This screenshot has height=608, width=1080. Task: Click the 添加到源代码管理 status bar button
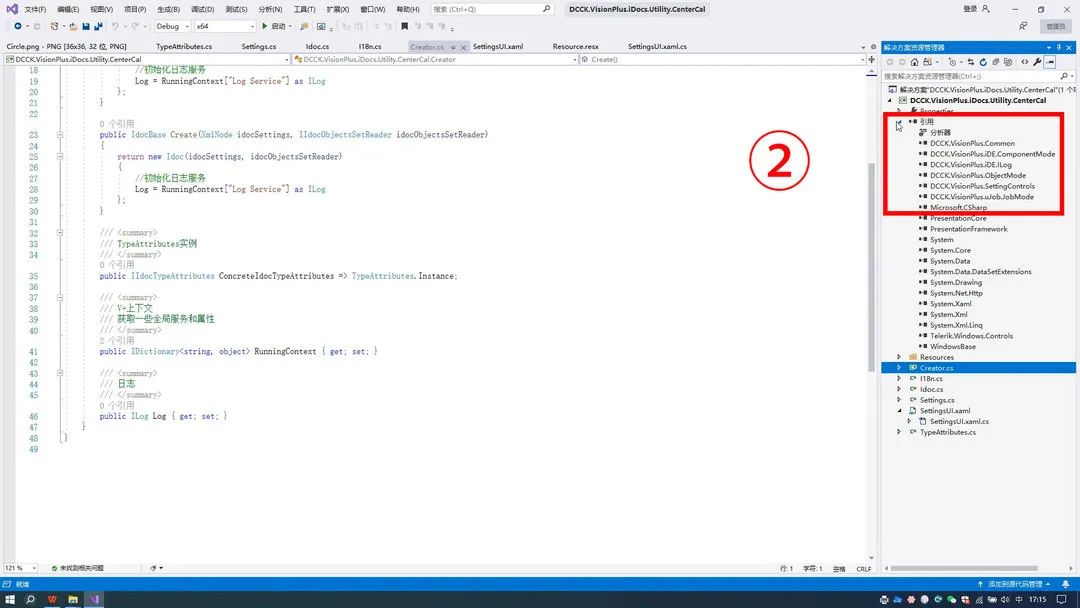(1014, 584)
